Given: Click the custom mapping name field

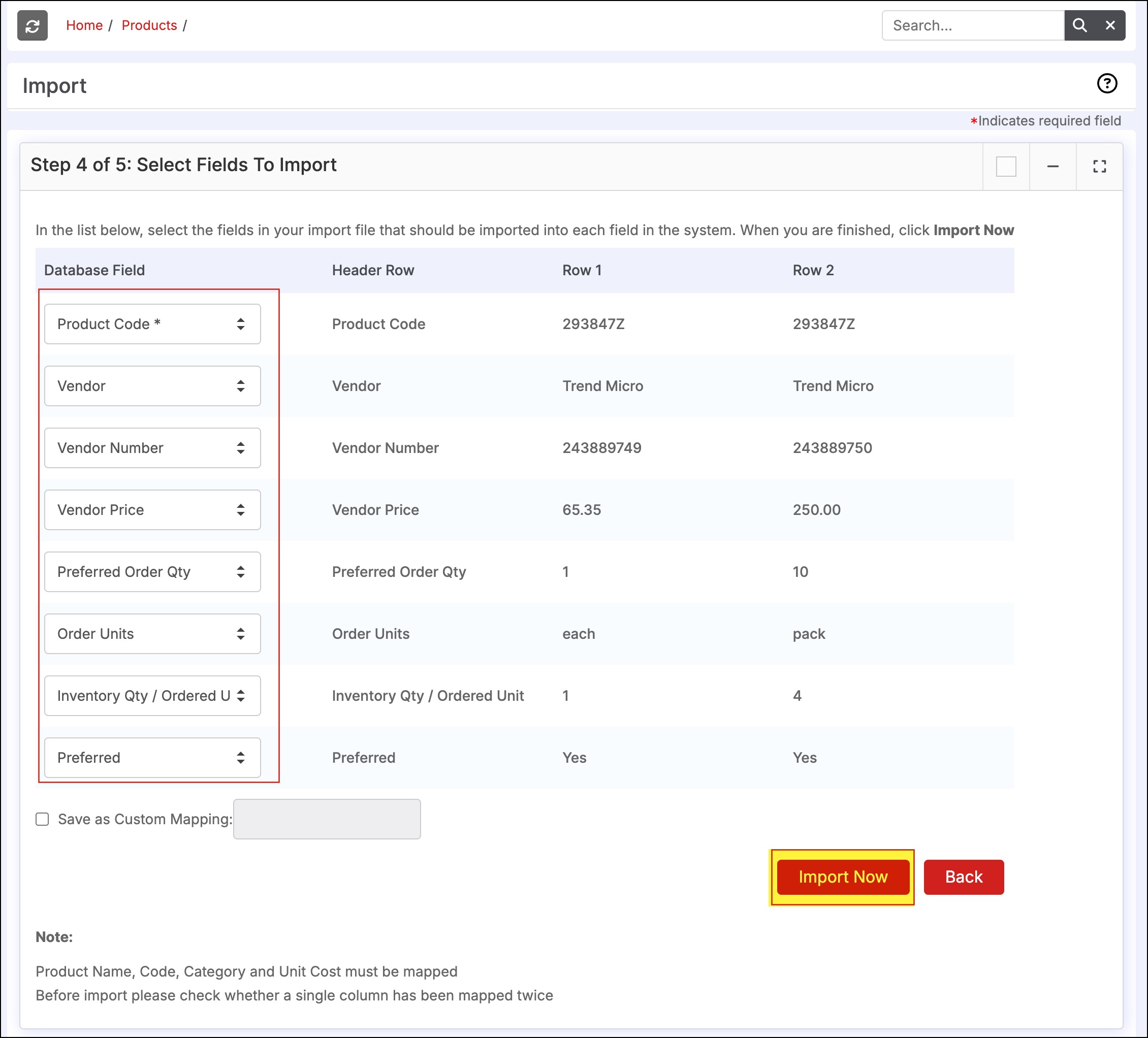Looking at the screenshot, I should 327,819.
